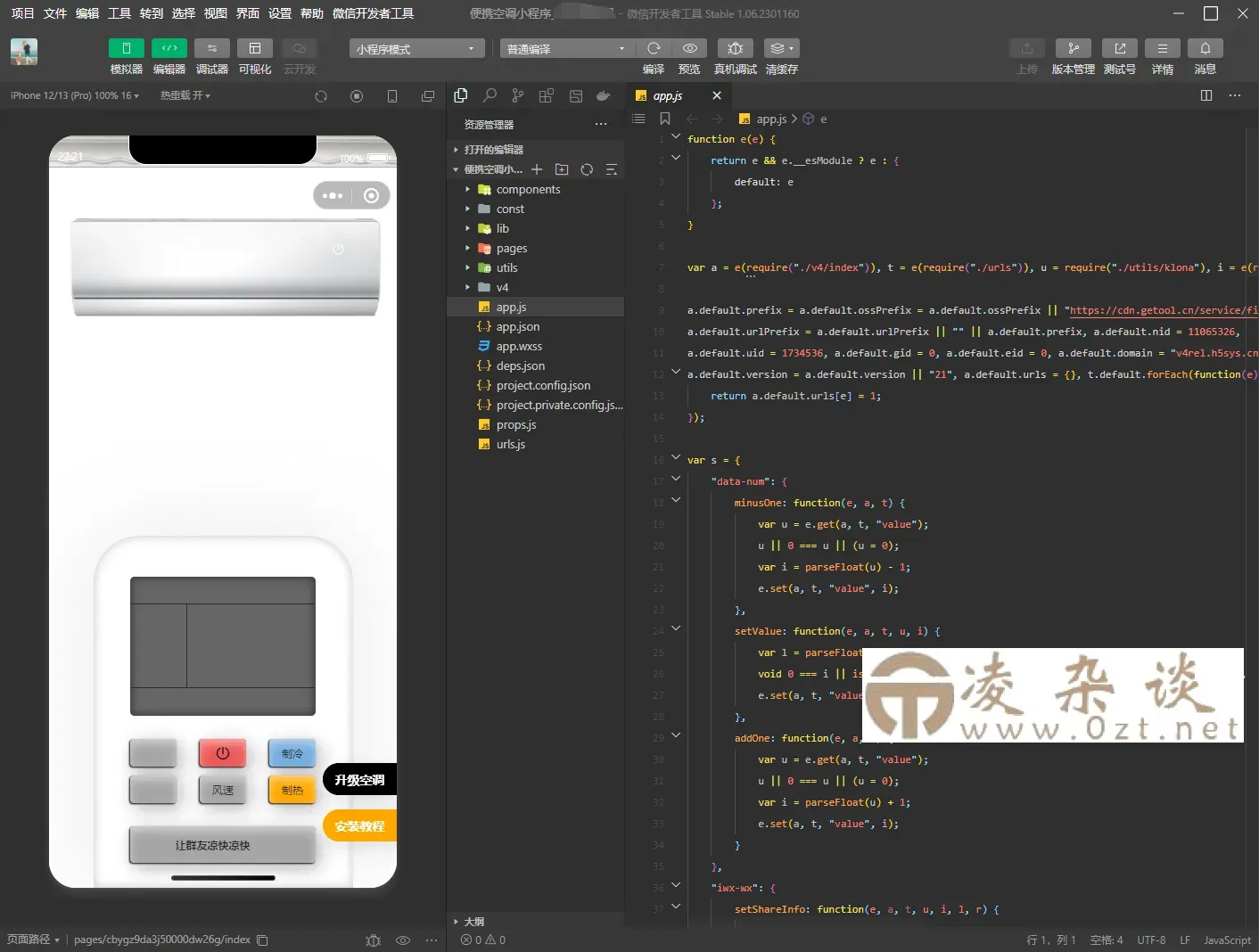Viewport: 1259px width, 952px height.
Task: Open the hot reload (热重载) dropdown
Action: (185, 95)
